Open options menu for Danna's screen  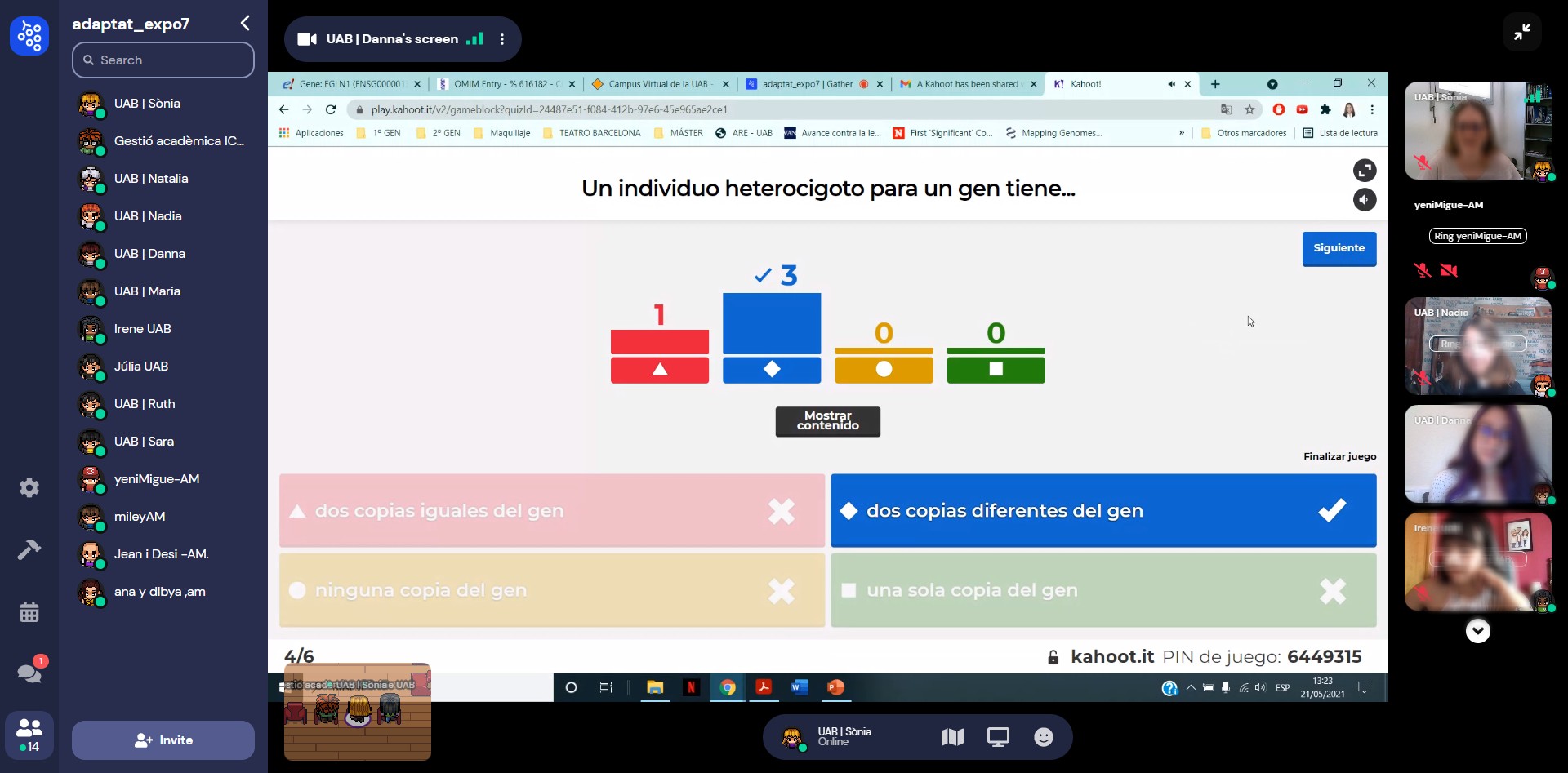(502, 39)
